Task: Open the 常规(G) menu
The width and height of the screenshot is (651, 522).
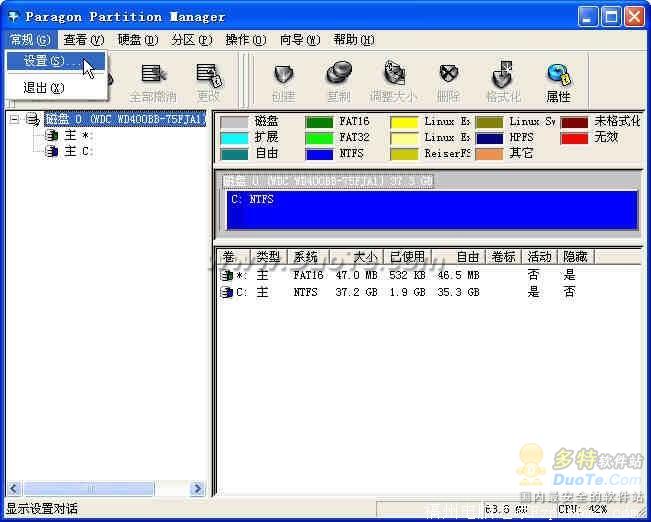Action: (31, 40)
